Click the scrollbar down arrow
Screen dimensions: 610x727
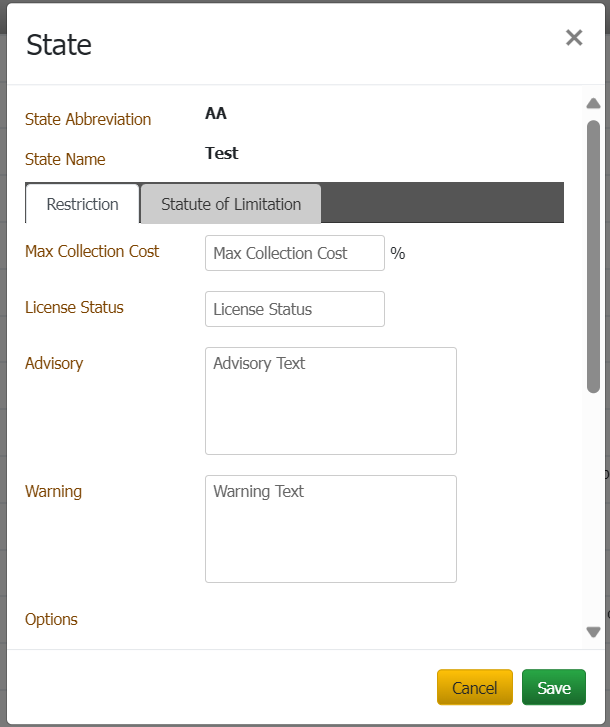click(593, 632)
